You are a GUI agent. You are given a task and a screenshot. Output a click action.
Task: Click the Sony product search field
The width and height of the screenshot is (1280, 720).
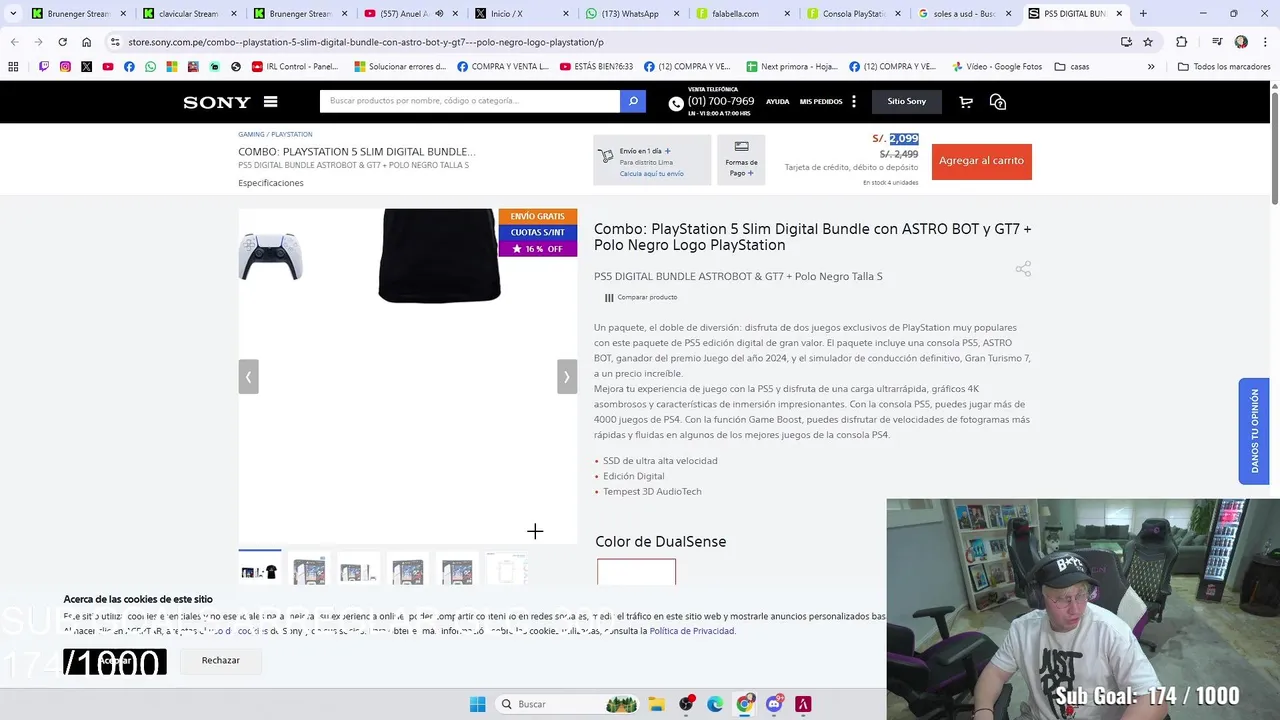pos(470,101)
